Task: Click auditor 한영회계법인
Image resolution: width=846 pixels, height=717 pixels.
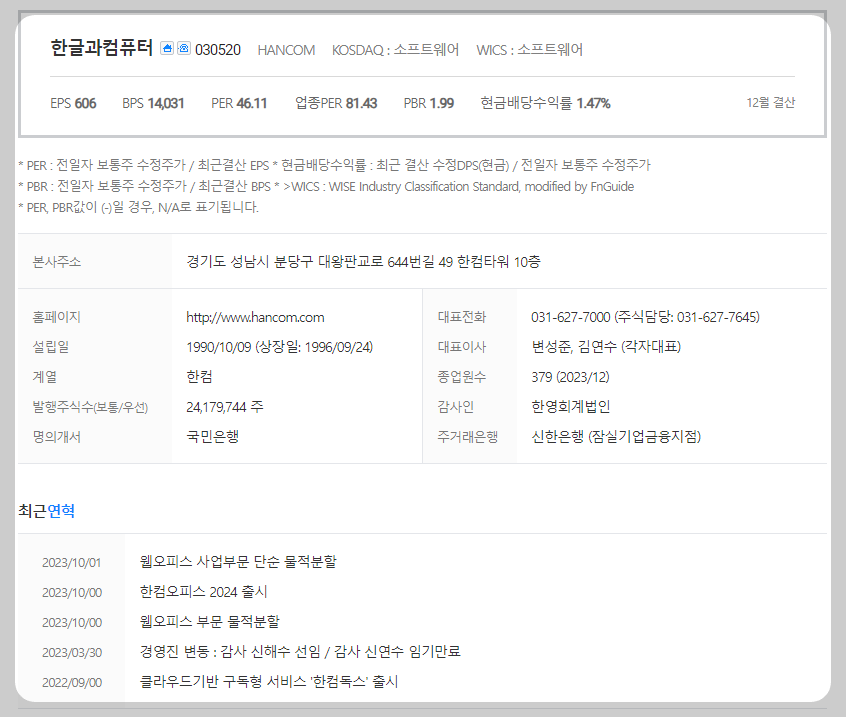Action: pos(571,407)
